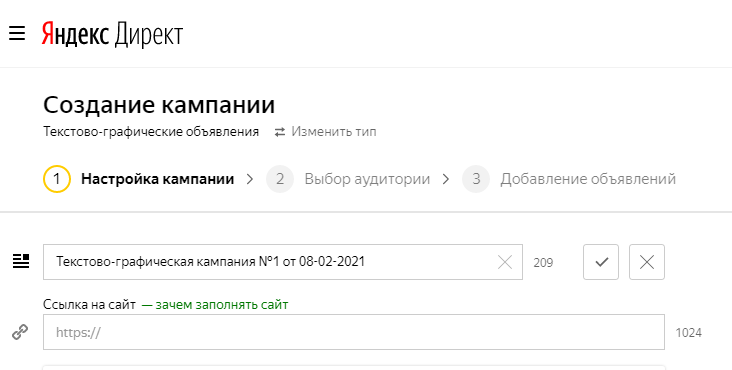Go to step Добавление объявлений

[588, 179]
